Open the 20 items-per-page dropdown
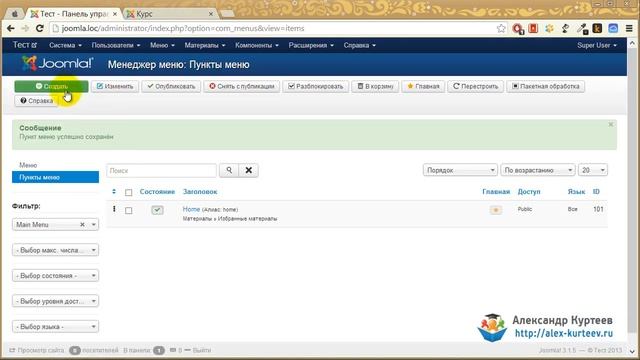 (x=593, y=170)
